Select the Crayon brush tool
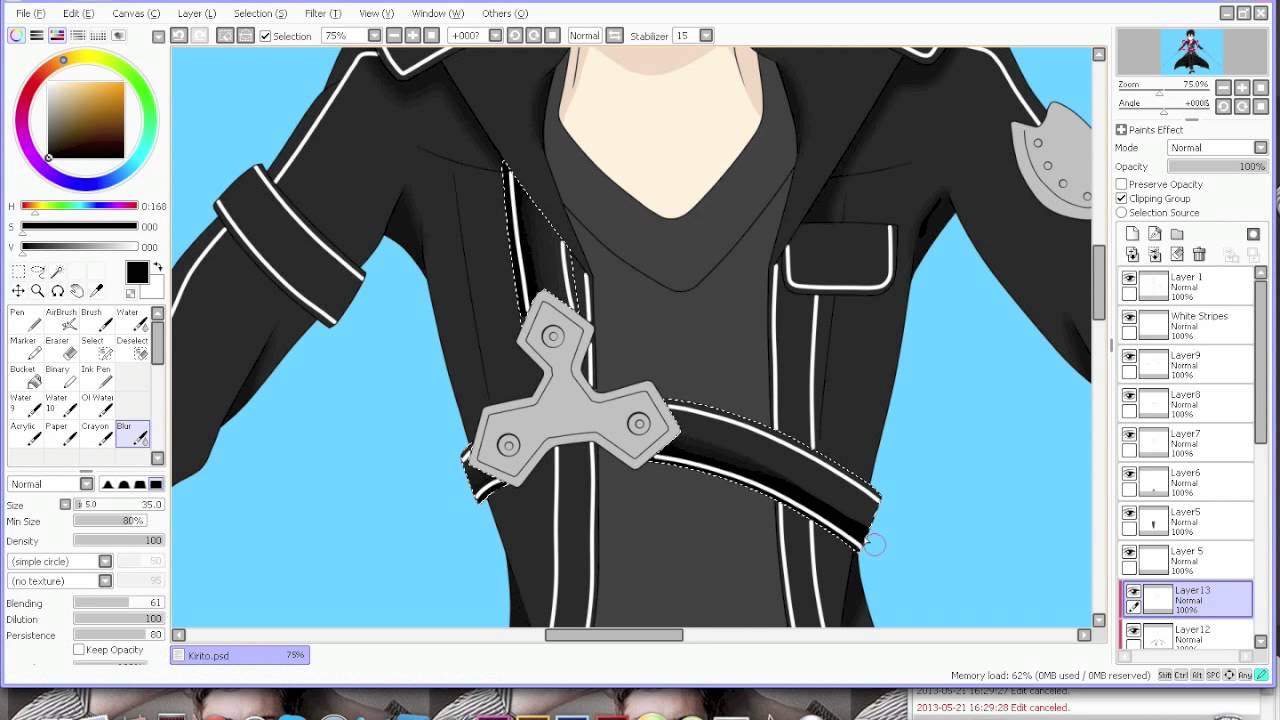The height and width of the screenshot is (720, 1280). point(97,433)
